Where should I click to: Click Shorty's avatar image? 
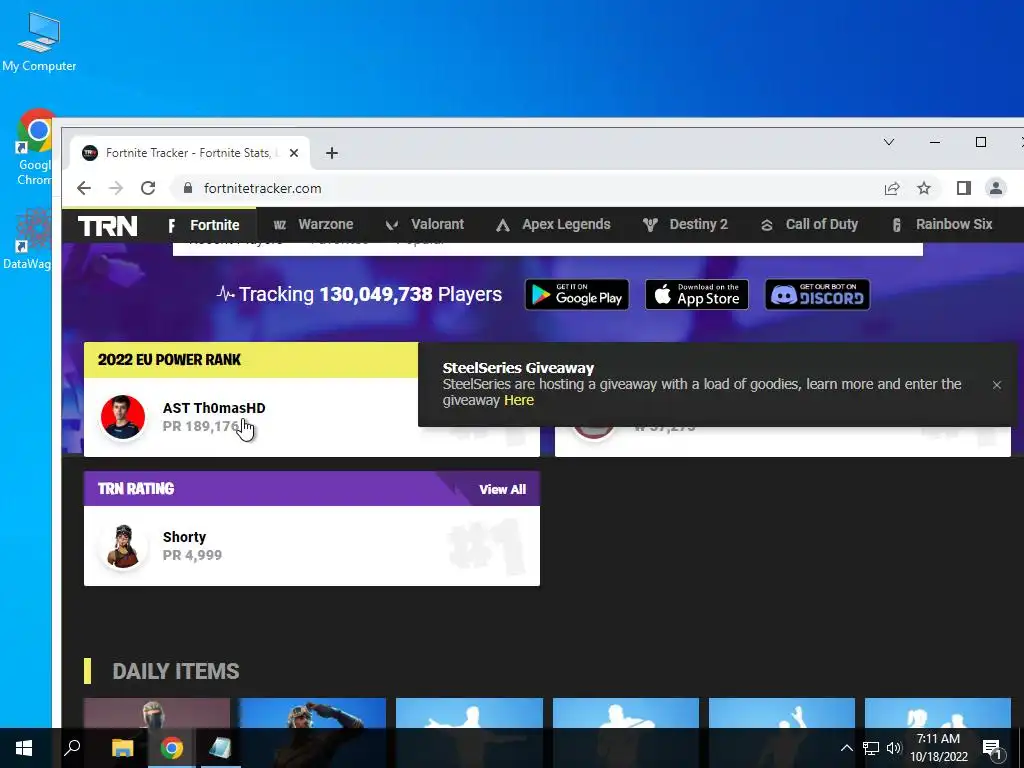coord(123,546)
